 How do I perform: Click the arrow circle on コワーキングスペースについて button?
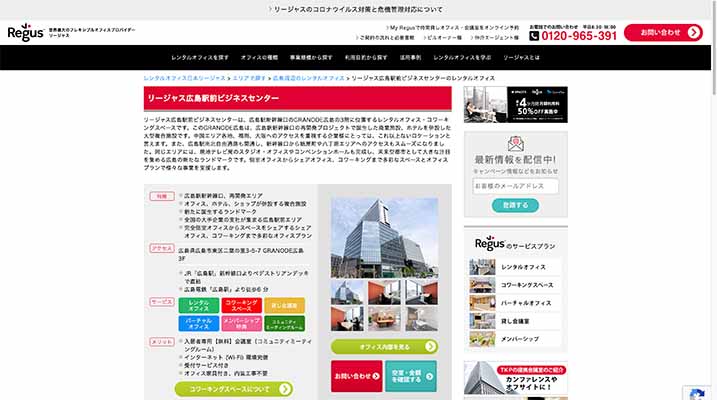coord(285,389)
